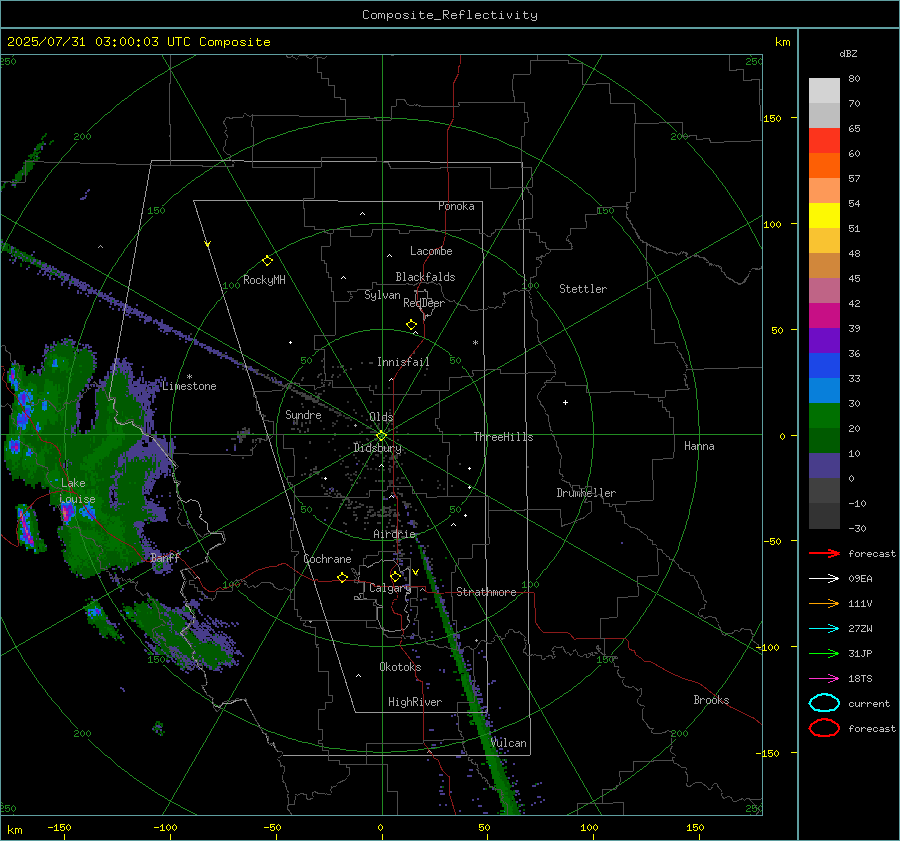Click the 09EA legend label
The width and height of the screenshot is (900, 841).
(860, 579)
